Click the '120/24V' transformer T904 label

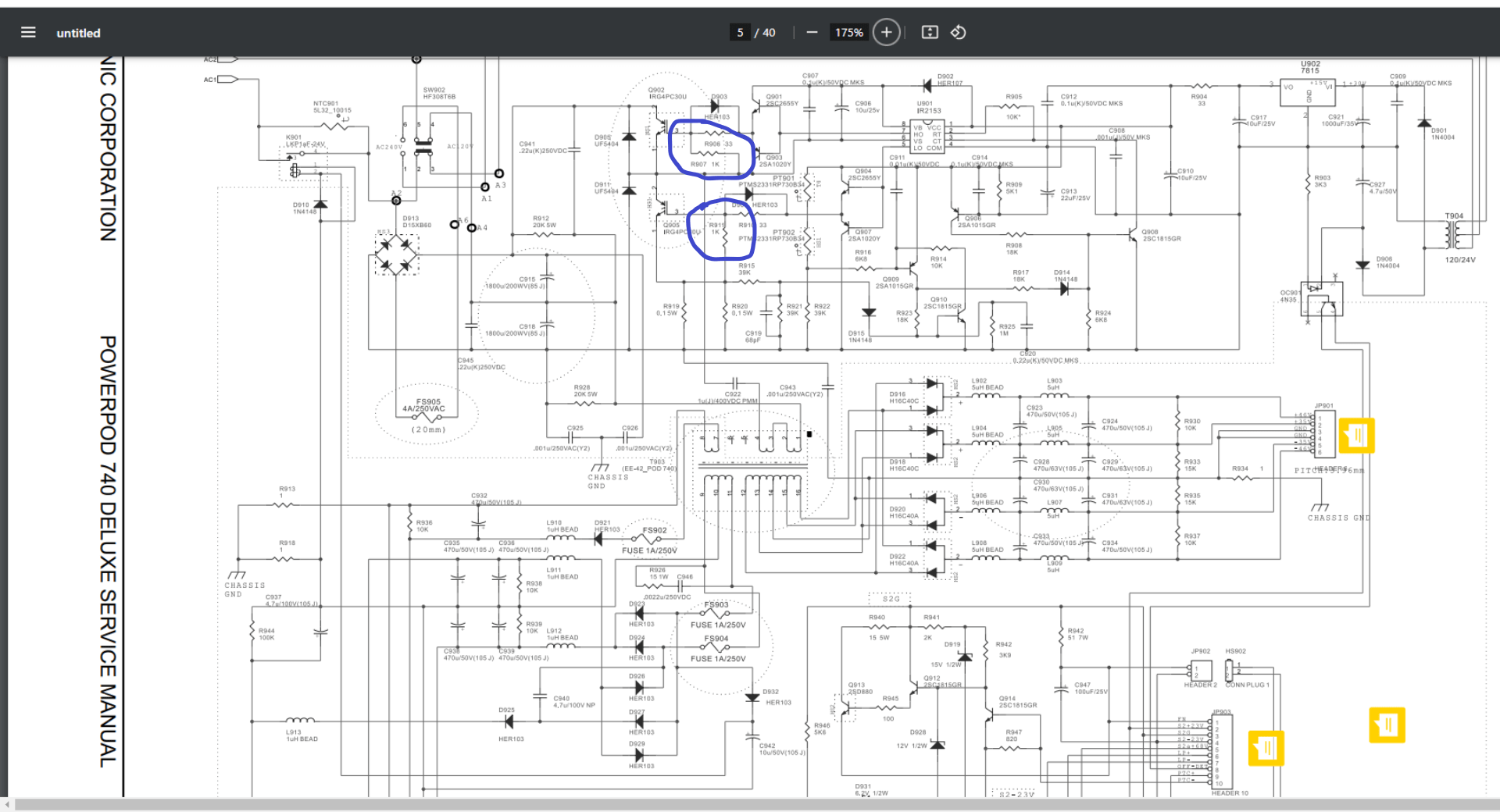(1459, 260)
